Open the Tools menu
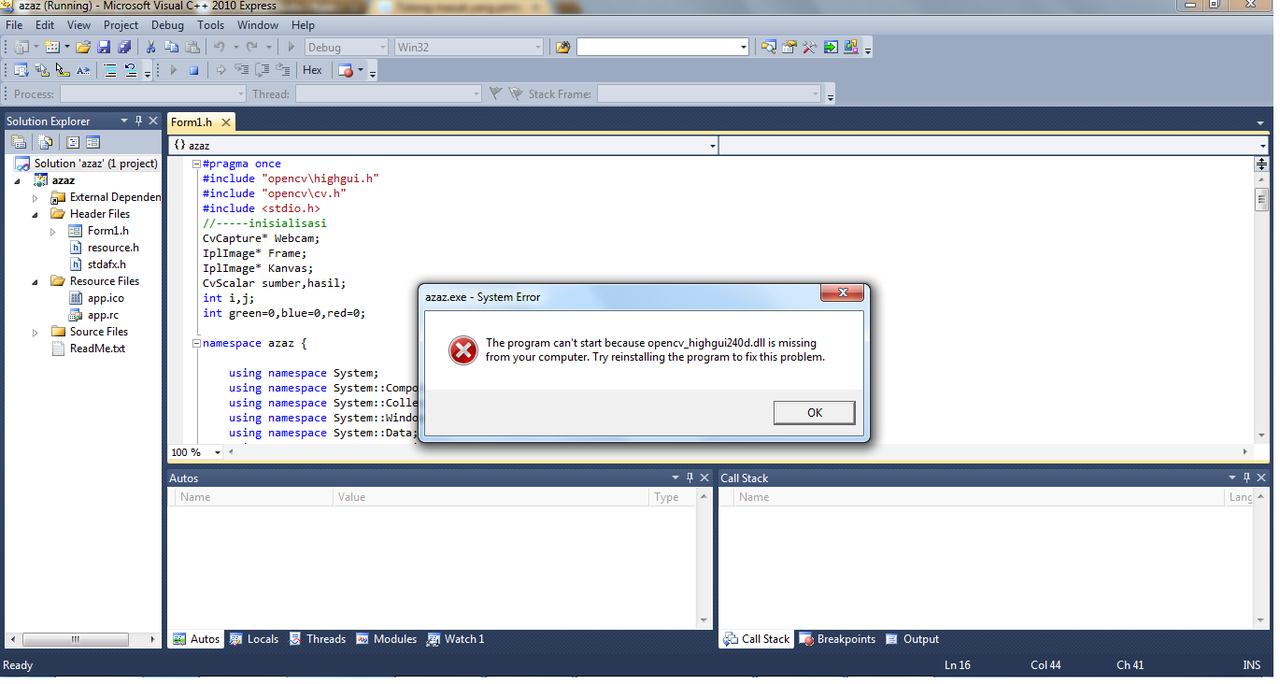 point(211,25)
